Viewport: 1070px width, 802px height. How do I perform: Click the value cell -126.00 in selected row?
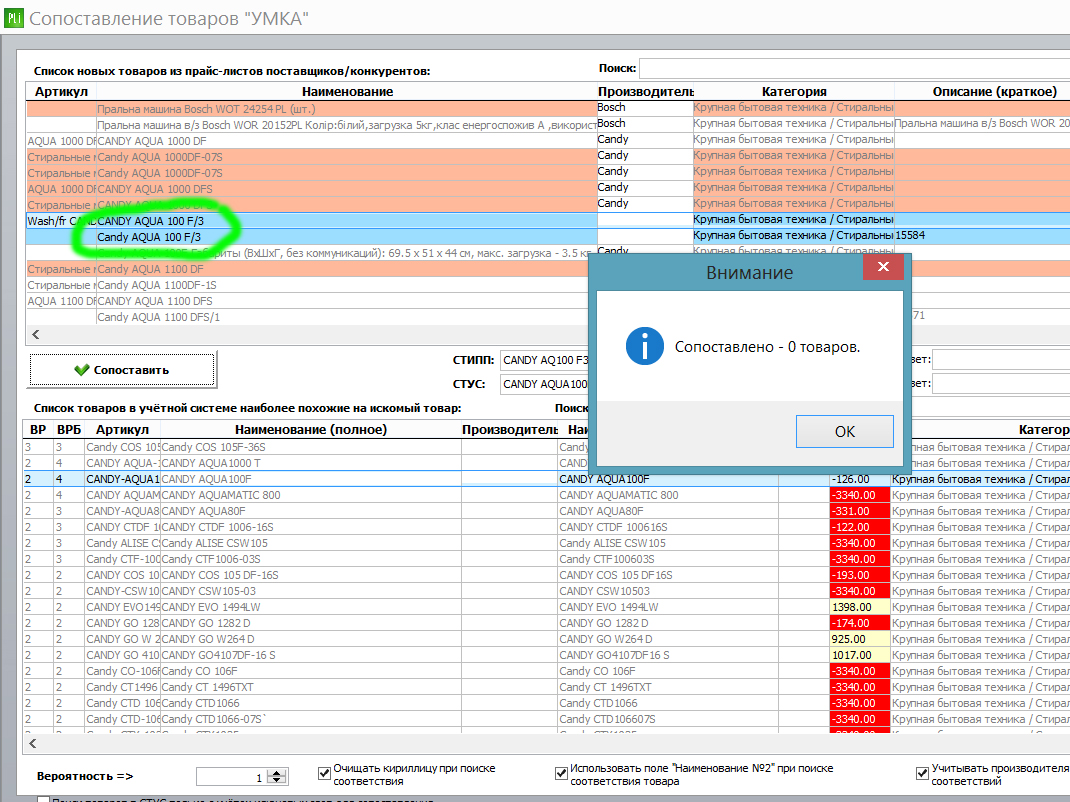click(860, 479)
